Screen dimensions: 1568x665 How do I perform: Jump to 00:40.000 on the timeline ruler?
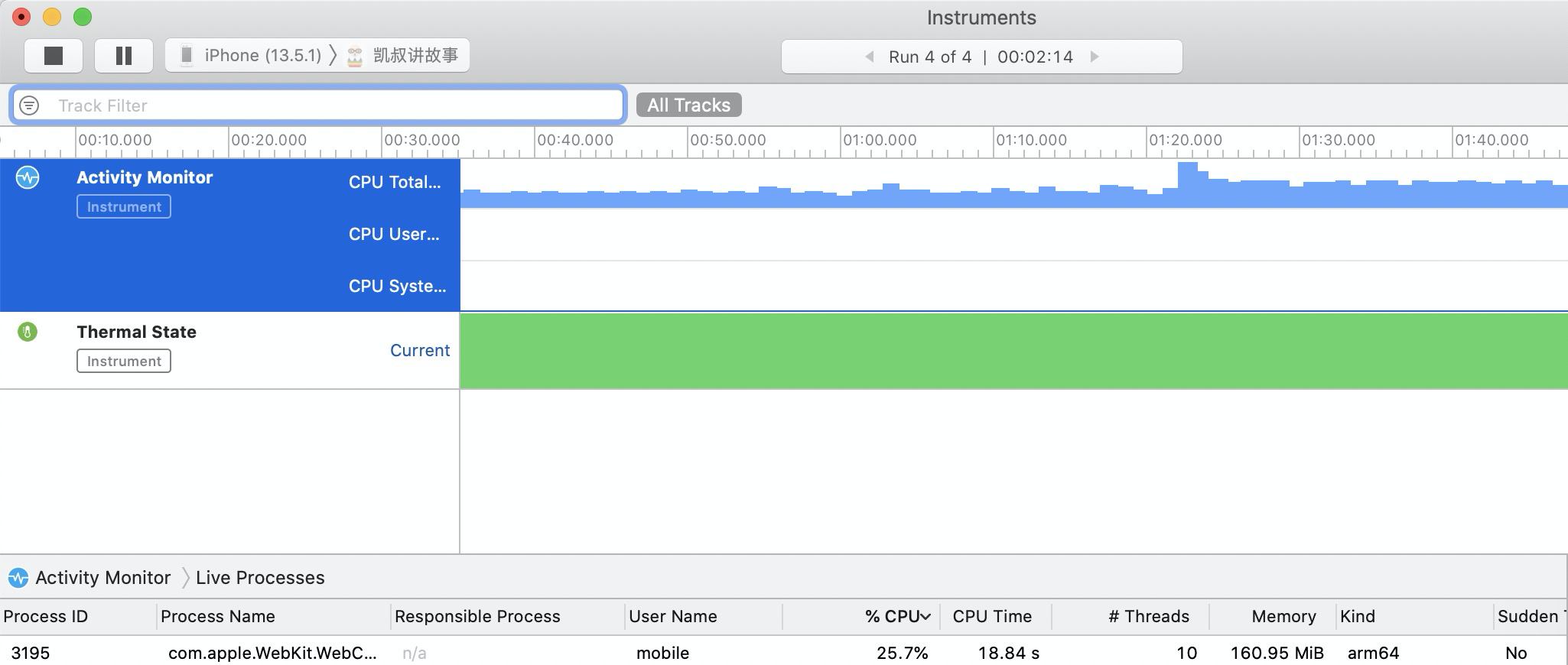pyautogui.click(x=574, y=140)
